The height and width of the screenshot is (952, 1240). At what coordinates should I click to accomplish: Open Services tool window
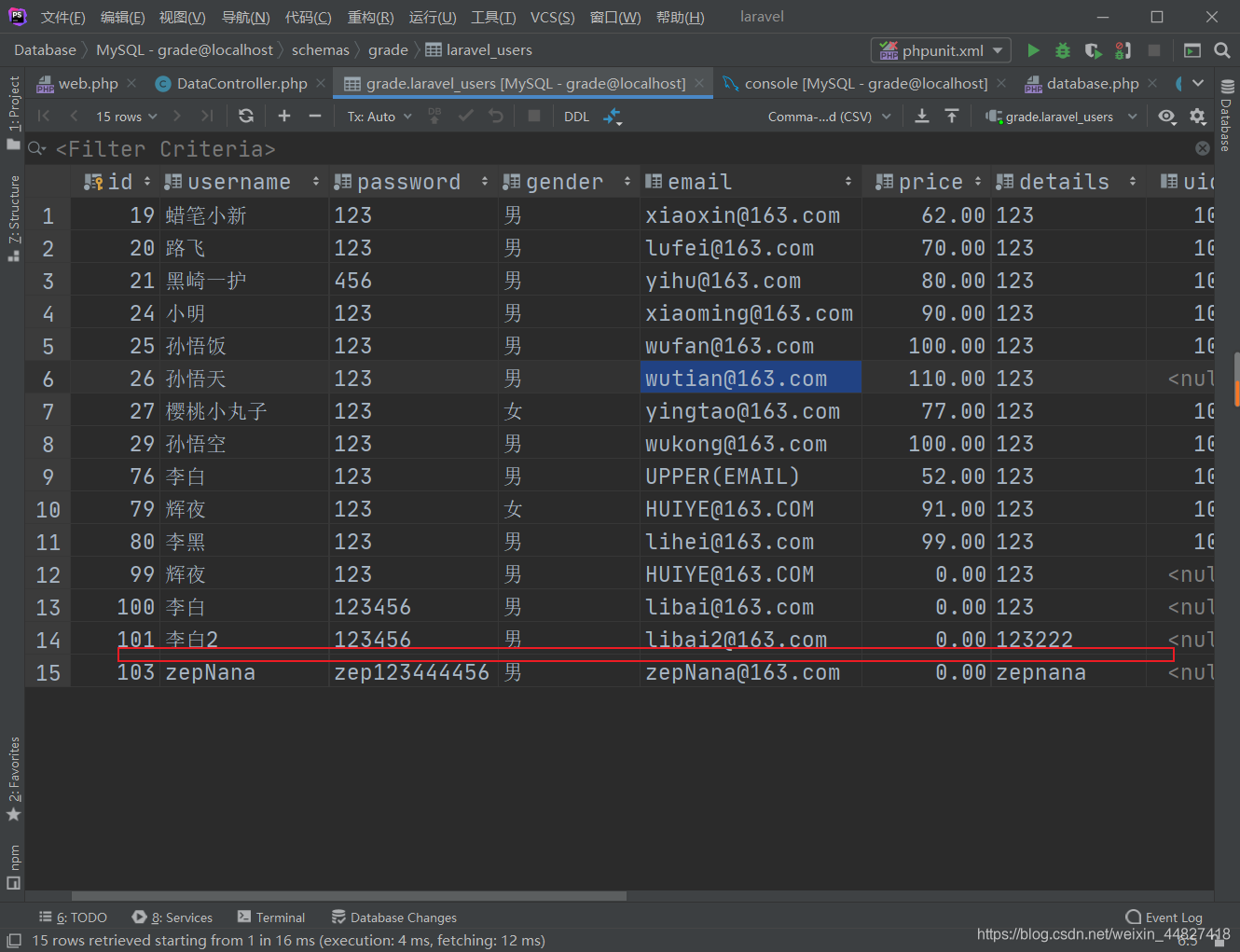[172, 918]
